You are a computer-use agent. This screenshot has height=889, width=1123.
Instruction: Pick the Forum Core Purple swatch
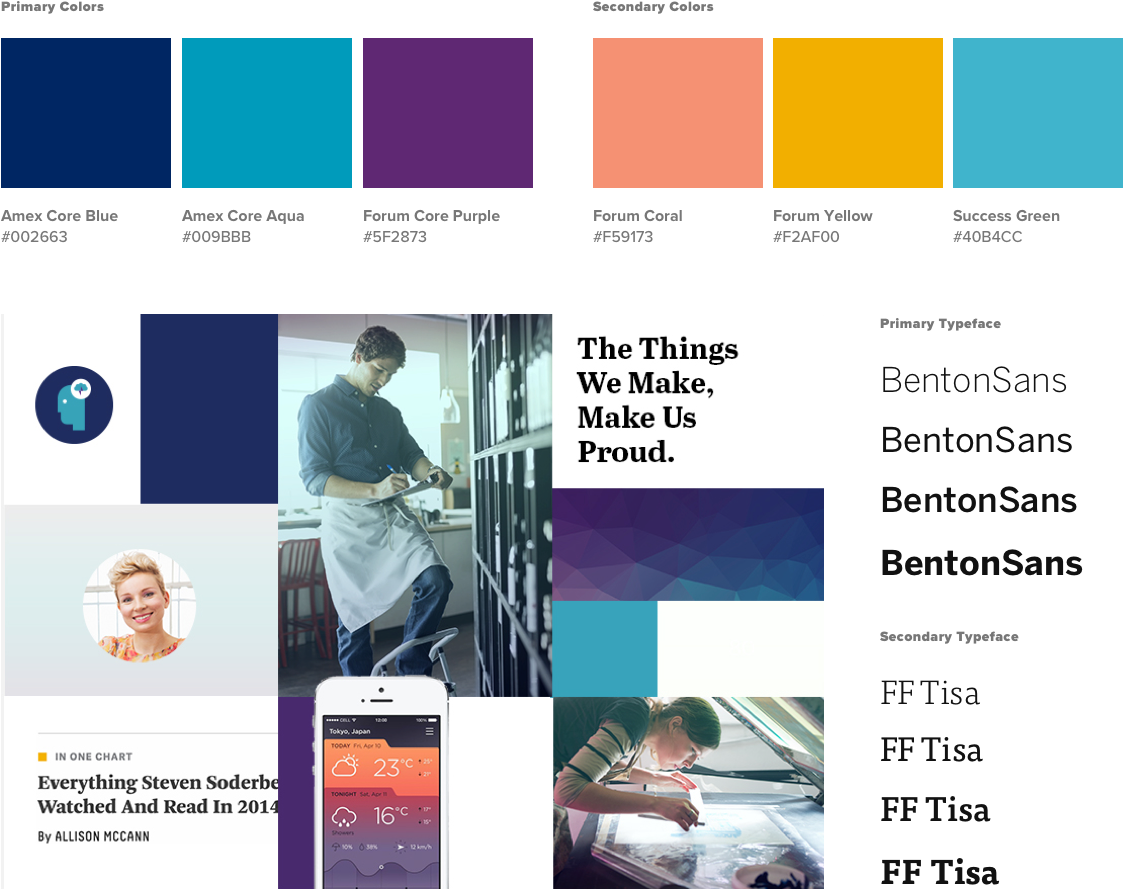pos(448,113)
